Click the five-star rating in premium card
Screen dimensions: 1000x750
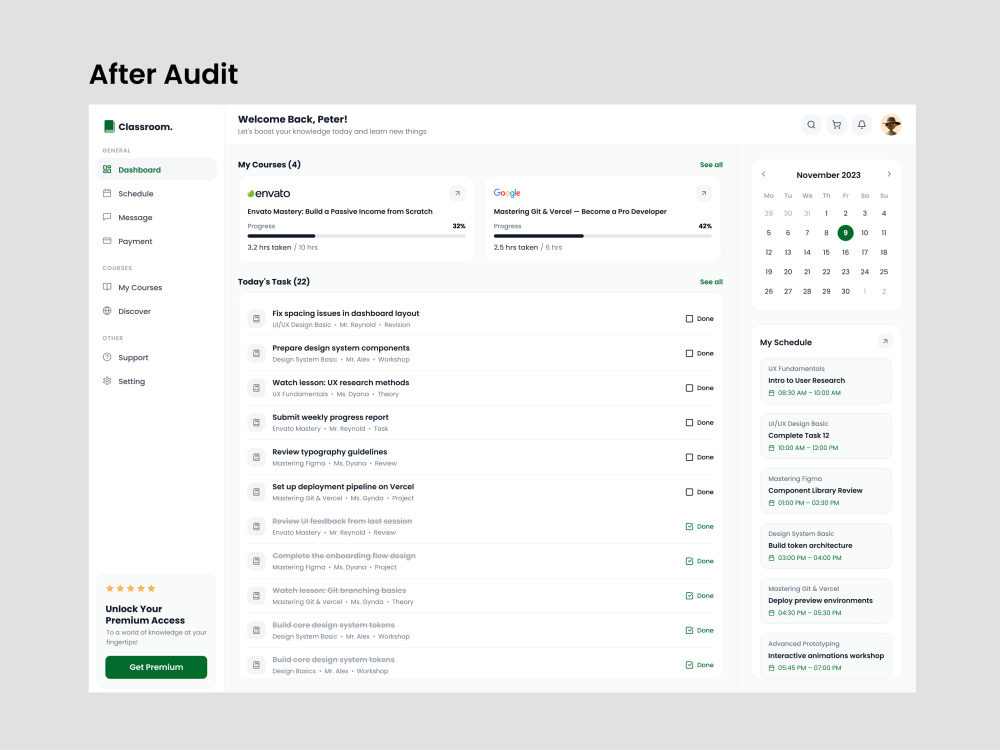130,589
